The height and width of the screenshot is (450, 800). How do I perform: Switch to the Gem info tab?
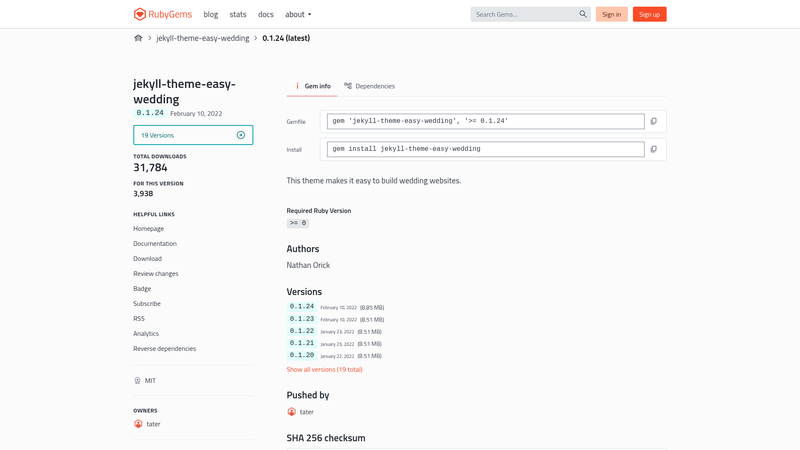(x=312, y=86)
